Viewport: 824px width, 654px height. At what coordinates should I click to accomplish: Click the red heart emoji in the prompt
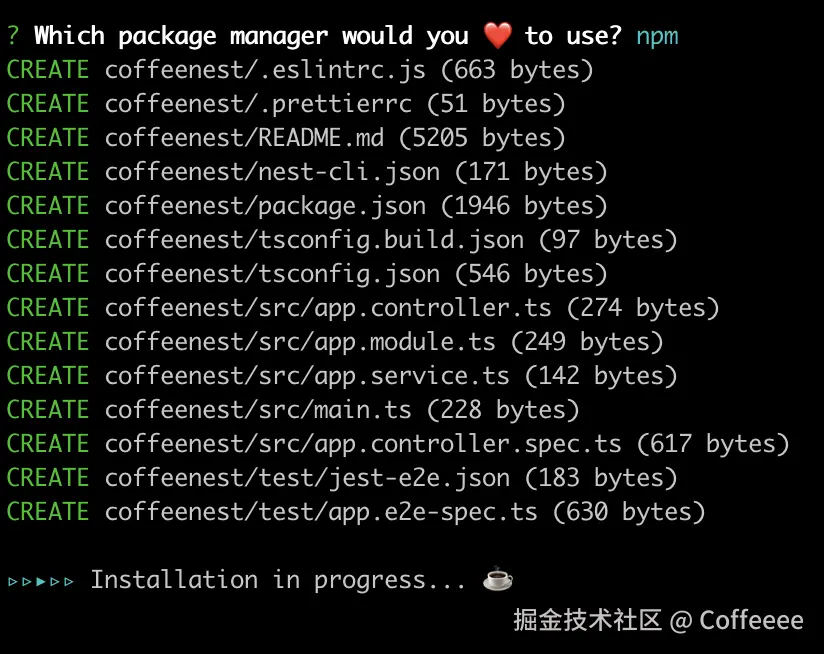tap(497, 36)
